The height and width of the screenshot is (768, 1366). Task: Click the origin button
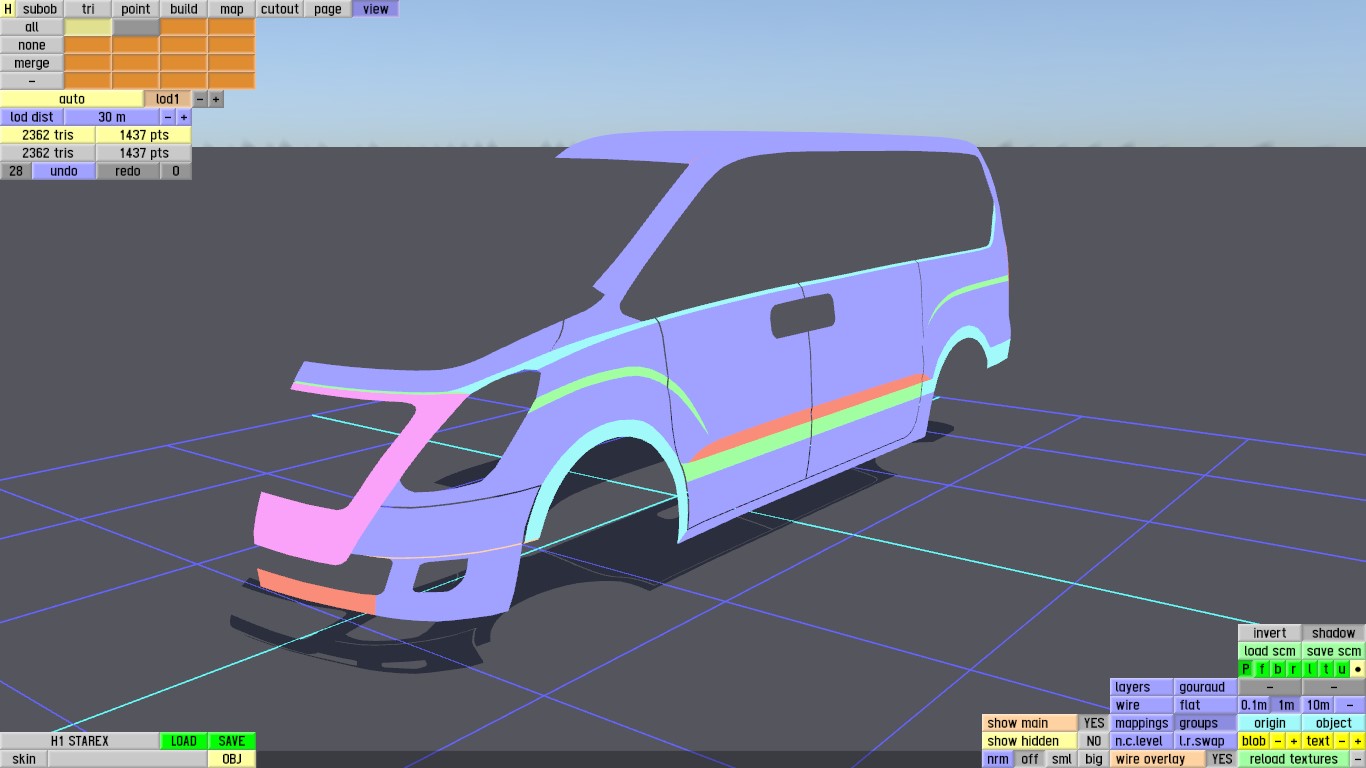pyautogui.click(x=1270, y=723)
